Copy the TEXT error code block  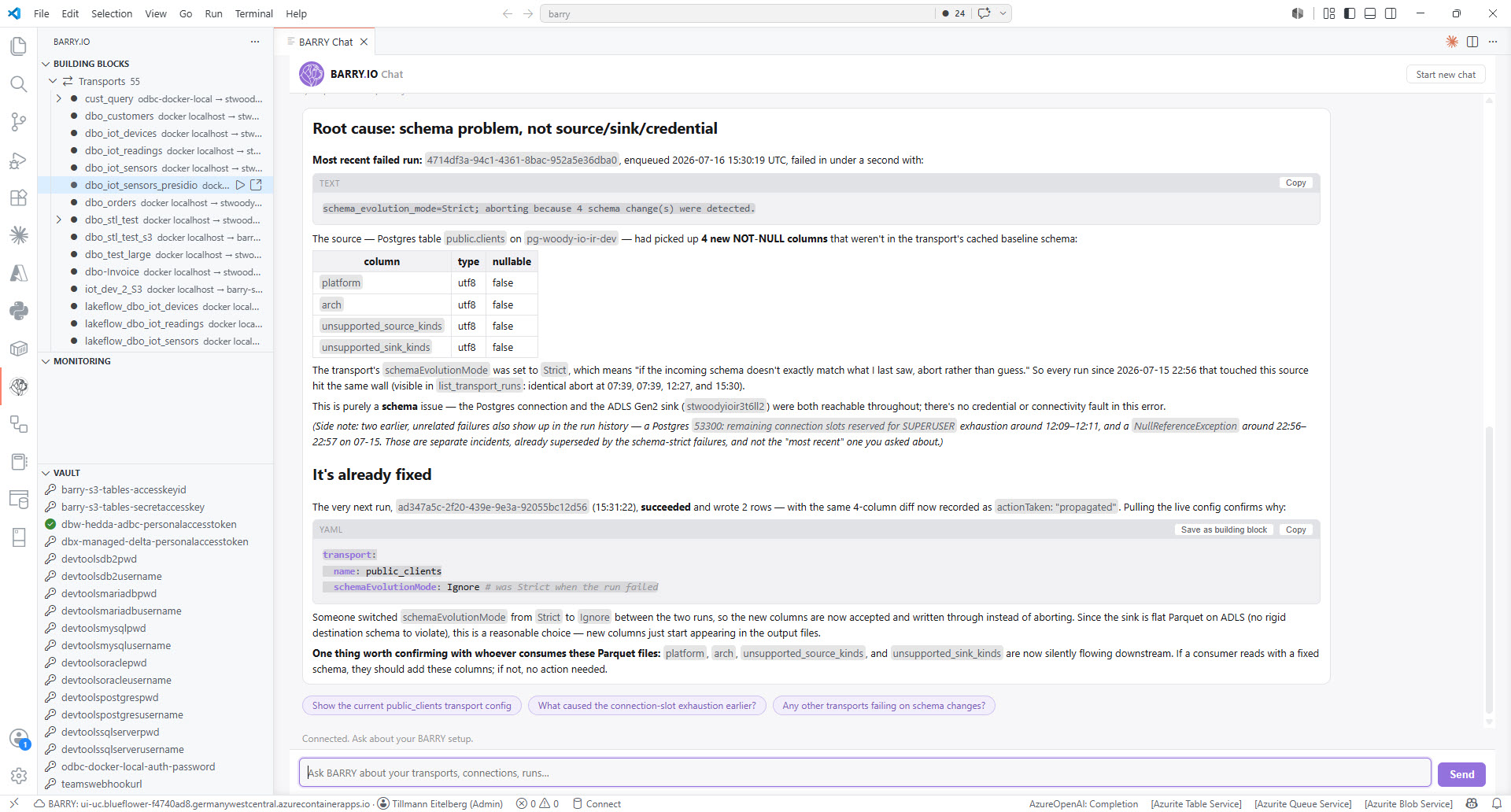(1295, 183)
